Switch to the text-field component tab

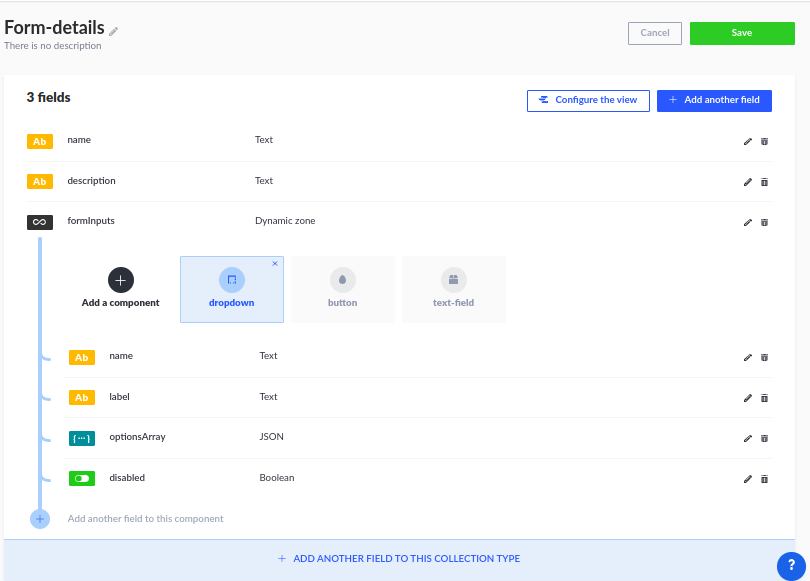point(454,289)
